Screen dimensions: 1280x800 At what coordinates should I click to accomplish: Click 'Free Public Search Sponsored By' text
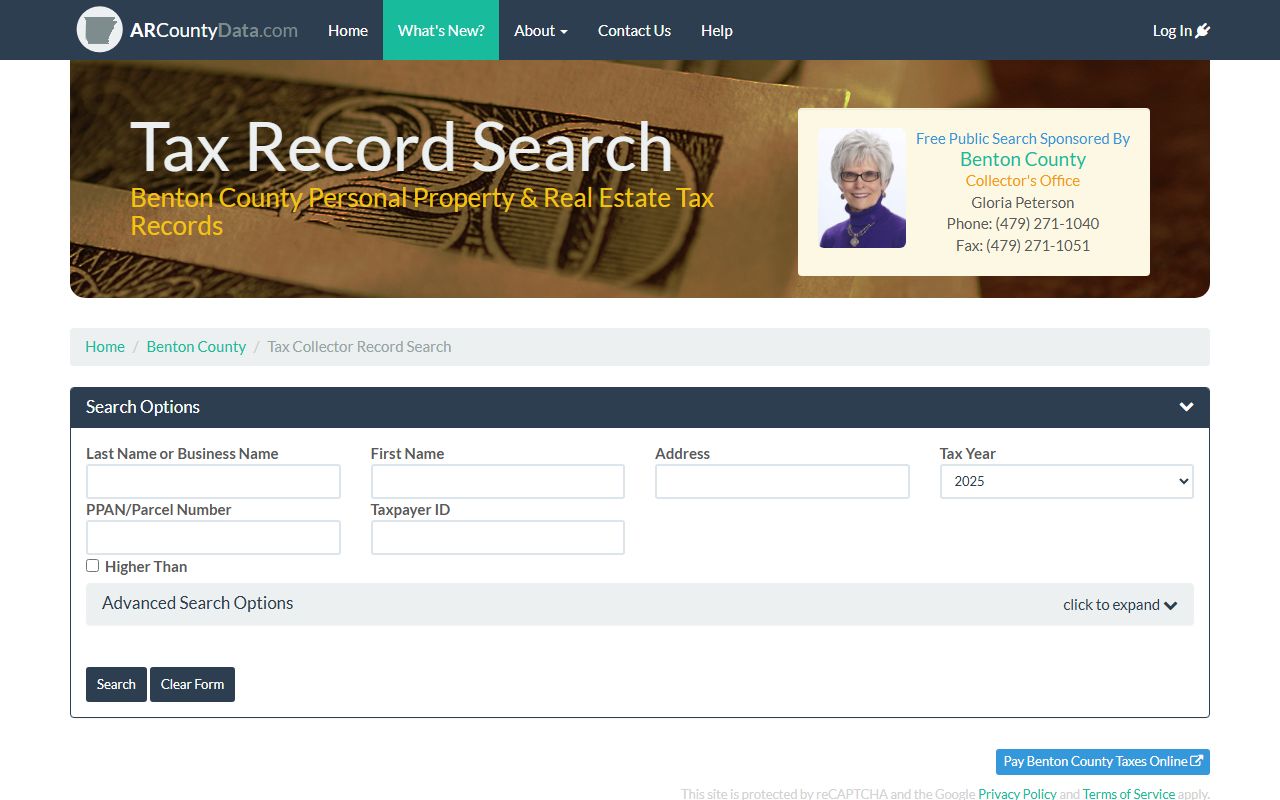pos(1023,138)
